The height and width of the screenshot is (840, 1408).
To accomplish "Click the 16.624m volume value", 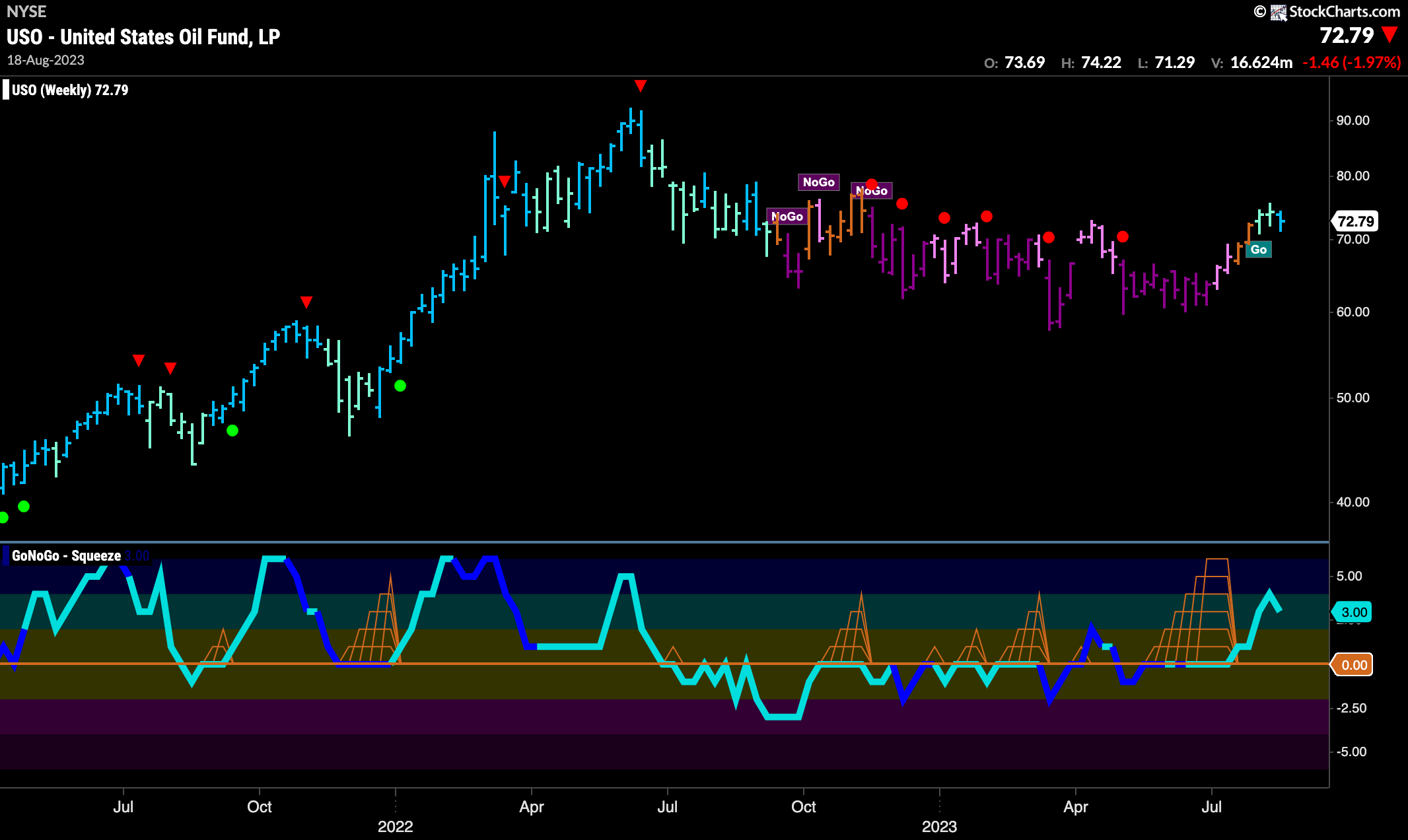I will point(1261,63).
